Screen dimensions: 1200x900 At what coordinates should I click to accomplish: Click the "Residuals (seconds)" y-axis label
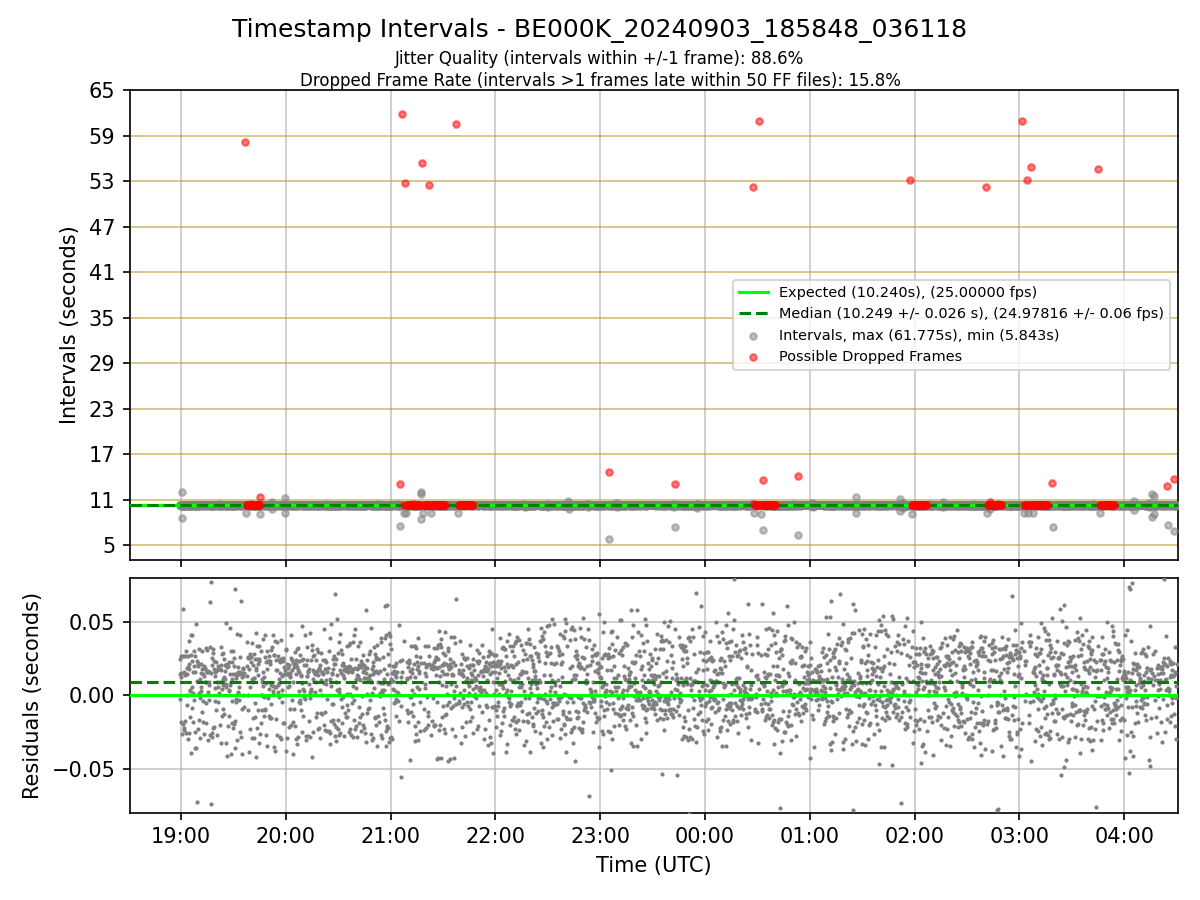(x=32, y=696)
